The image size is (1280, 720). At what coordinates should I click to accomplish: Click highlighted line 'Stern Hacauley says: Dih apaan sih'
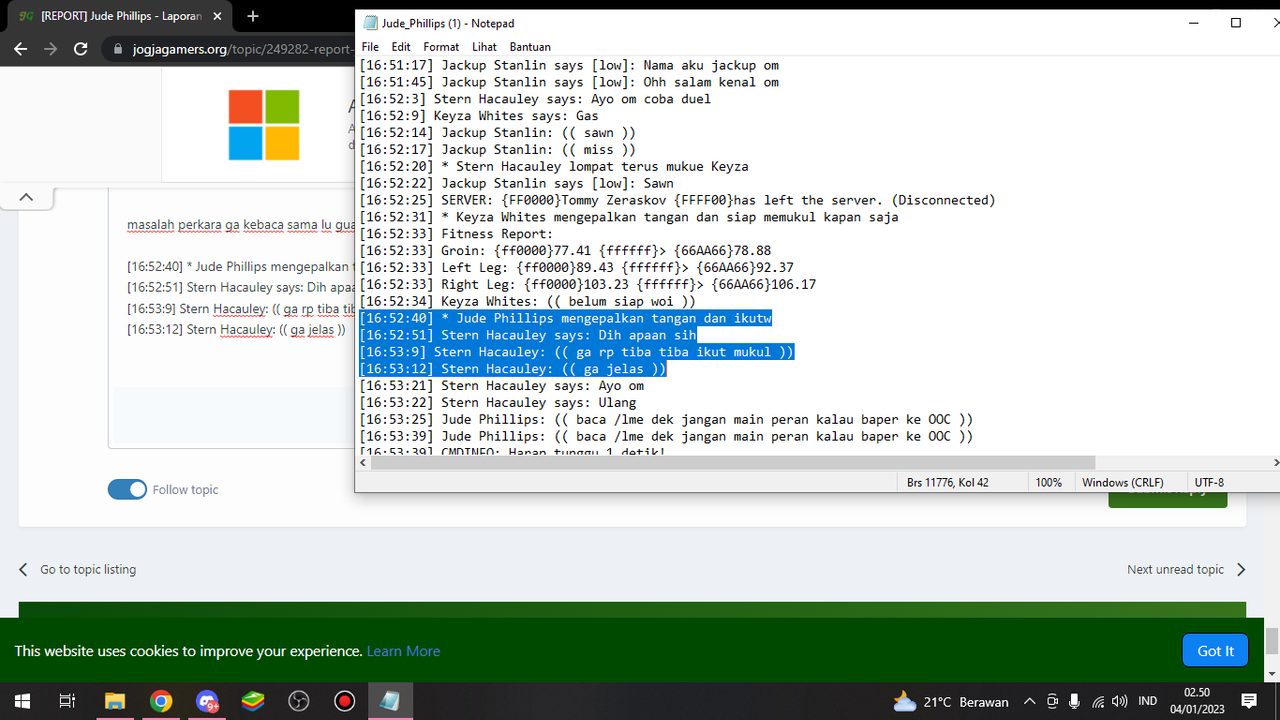(528, 335)
